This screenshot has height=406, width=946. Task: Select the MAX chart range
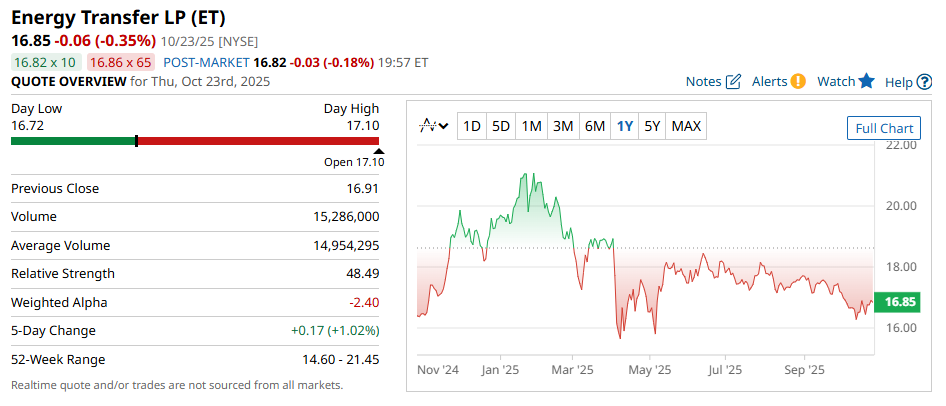coord(686,126)
